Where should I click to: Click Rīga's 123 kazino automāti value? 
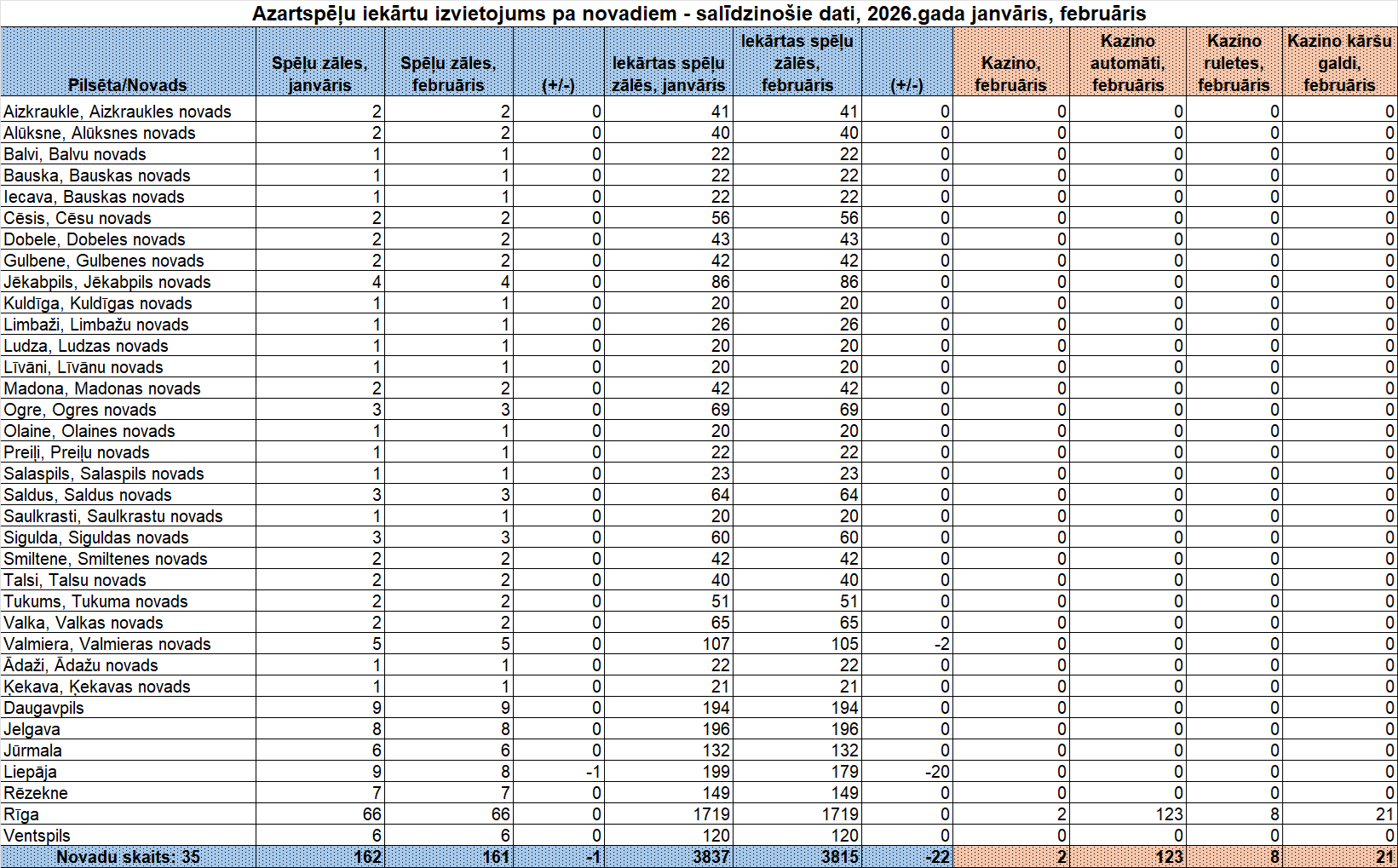pos(1169,814)
